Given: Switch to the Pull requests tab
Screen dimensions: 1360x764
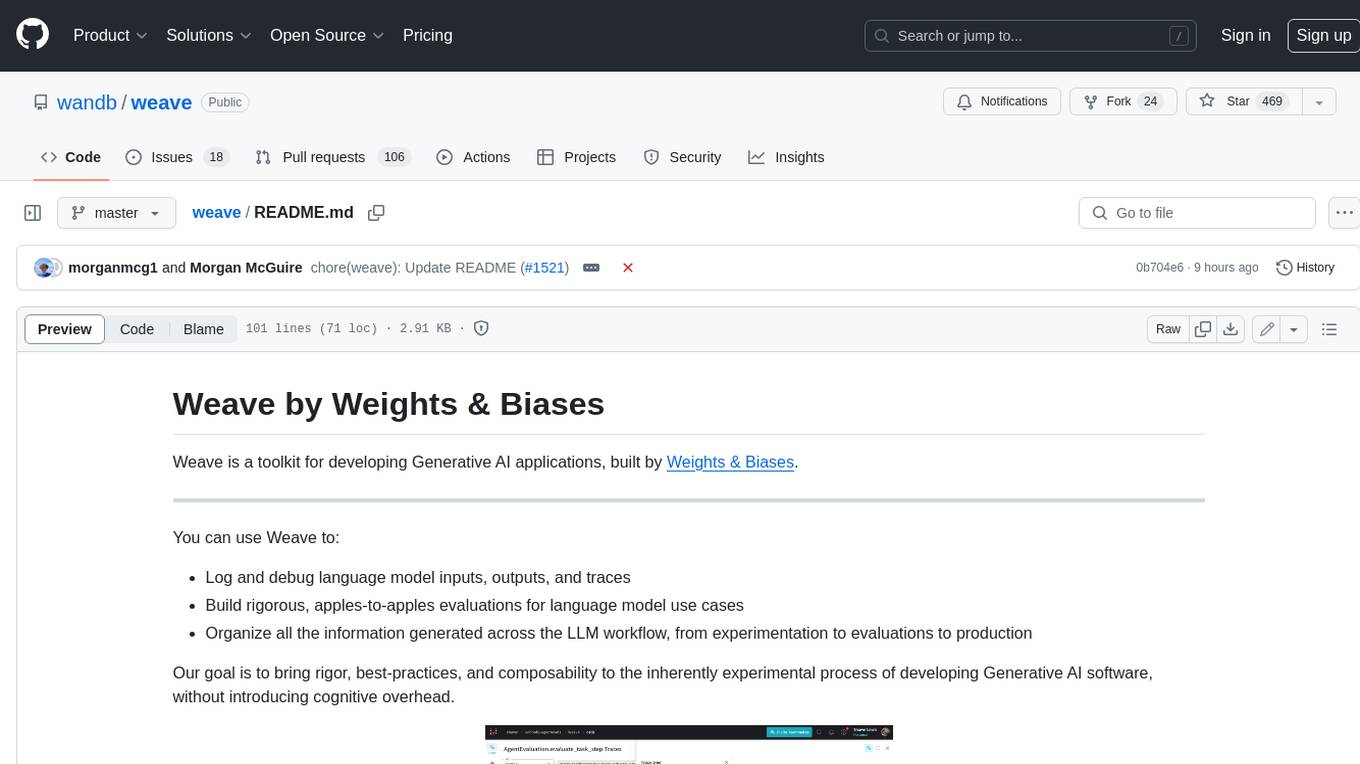Looking at the screenshot, I should click(333, 157).
